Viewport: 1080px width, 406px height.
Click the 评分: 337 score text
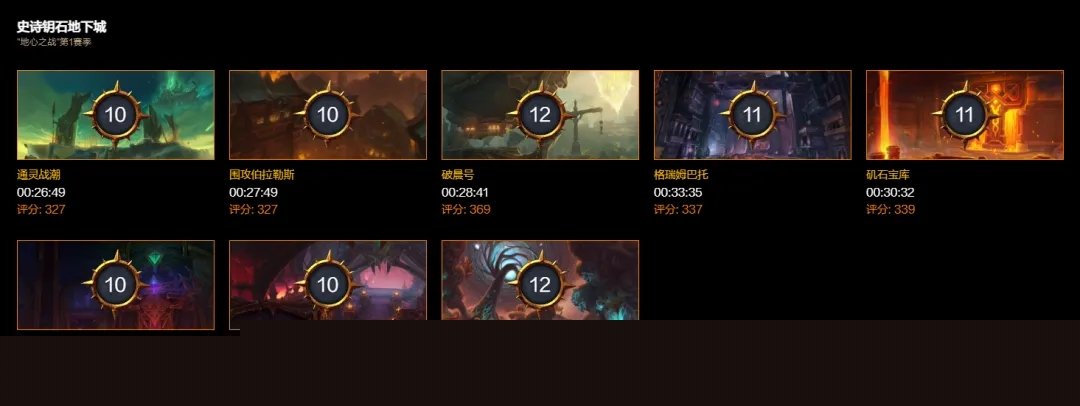[x=678, y=210]
